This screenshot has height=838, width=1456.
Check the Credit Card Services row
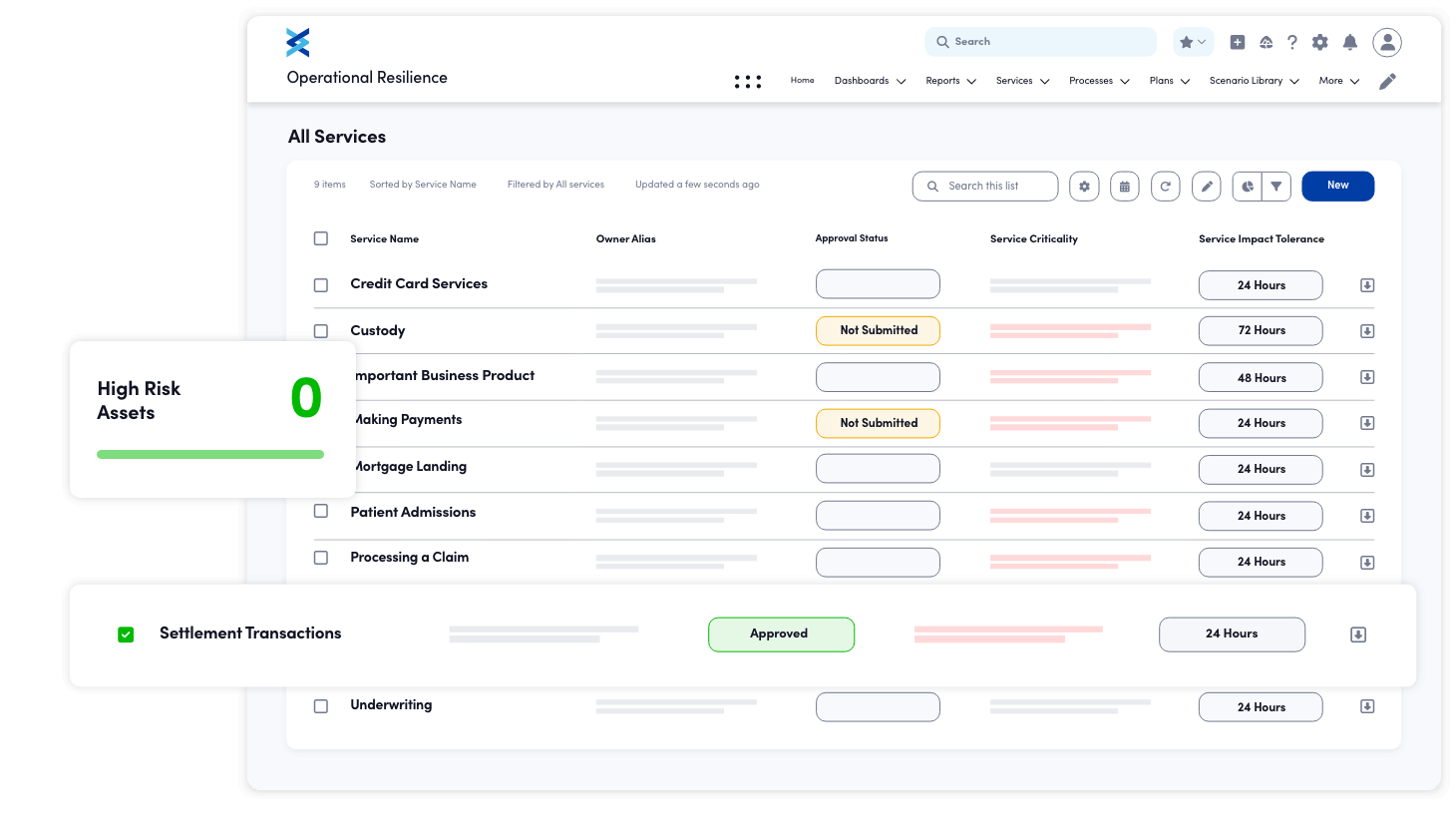321,285
